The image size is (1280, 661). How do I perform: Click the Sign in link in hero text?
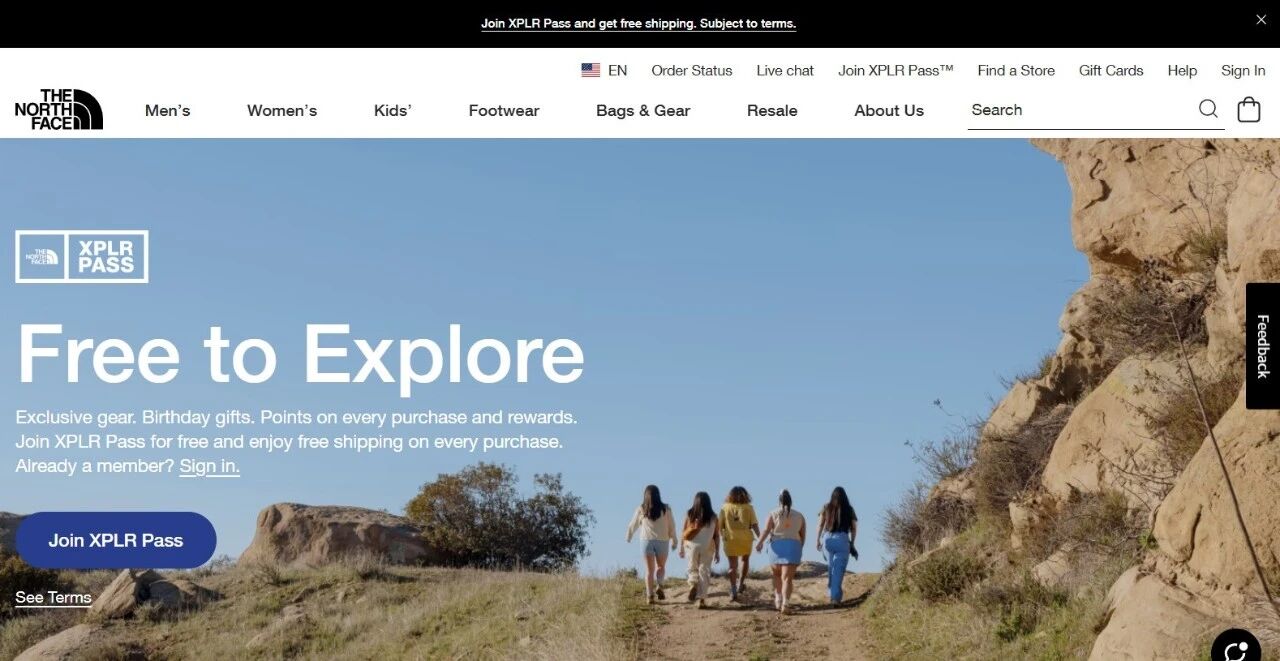[x=210, y=466]
